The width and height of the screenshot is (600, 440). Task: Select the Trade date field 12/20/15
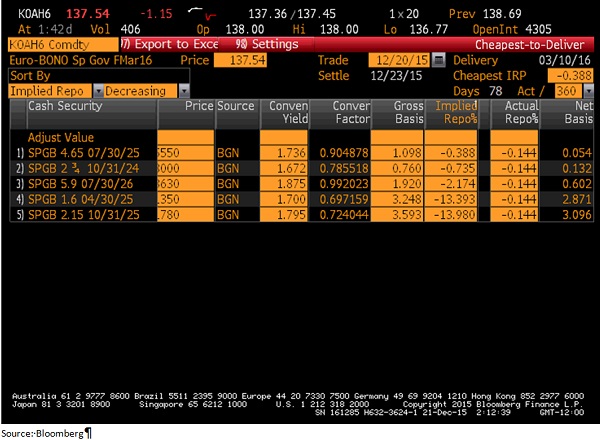click(x=397, y=61)
